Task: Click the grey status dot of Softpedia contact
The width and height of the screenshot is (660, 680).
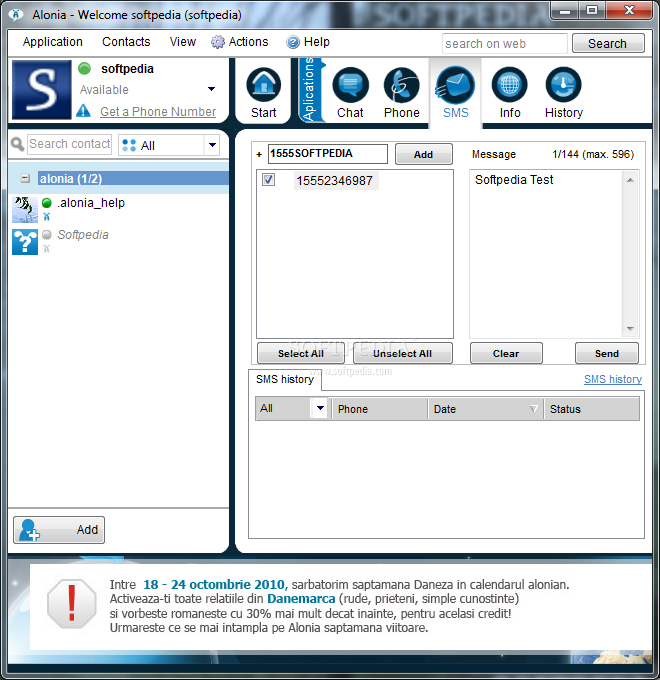Action: [x=47, y=235]
